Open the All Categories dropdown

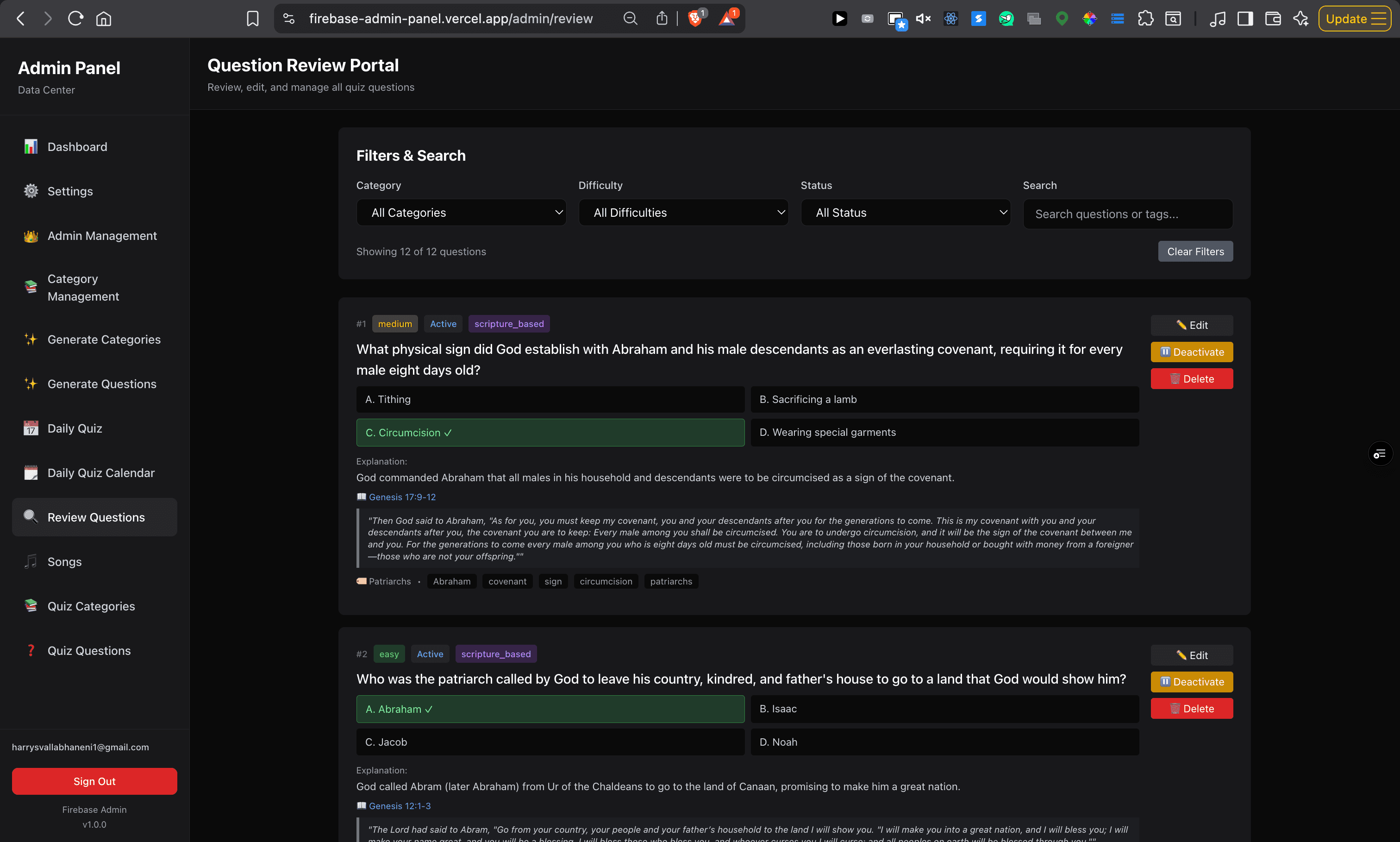[461, 212]
